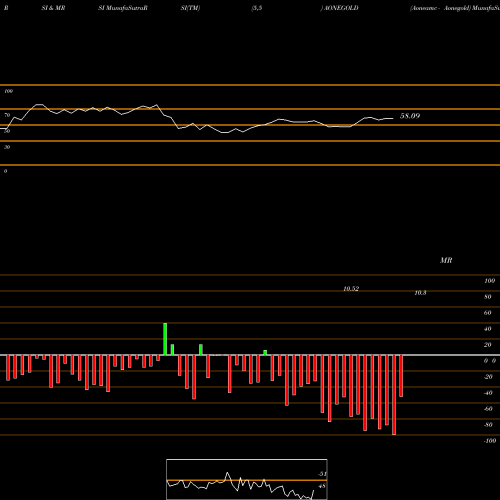Click the MR axis label 40
Viewport: 500px width, 500px height.
click(x=488, y=329)
